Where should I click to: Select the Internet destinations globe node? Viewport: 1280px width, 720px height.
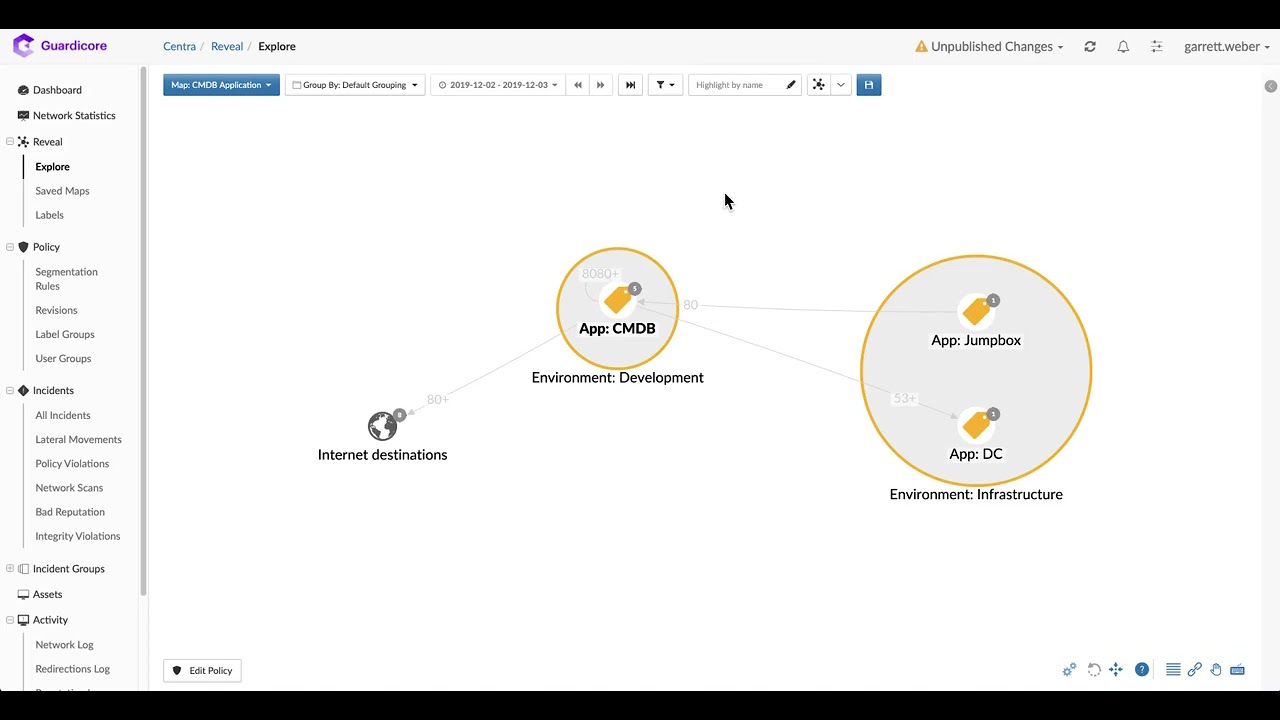click(383, 426)
